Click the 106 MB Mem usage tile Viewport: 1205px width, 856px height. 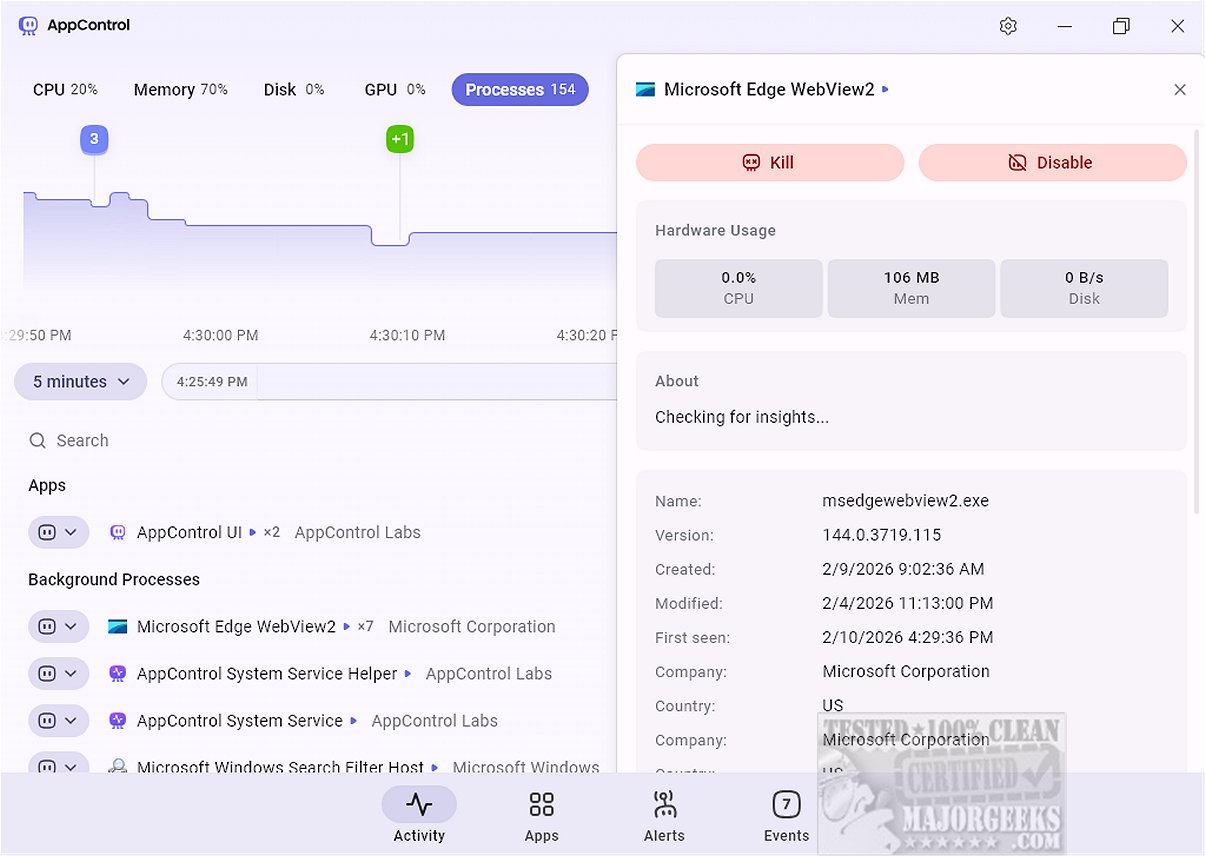coord(911,288)
